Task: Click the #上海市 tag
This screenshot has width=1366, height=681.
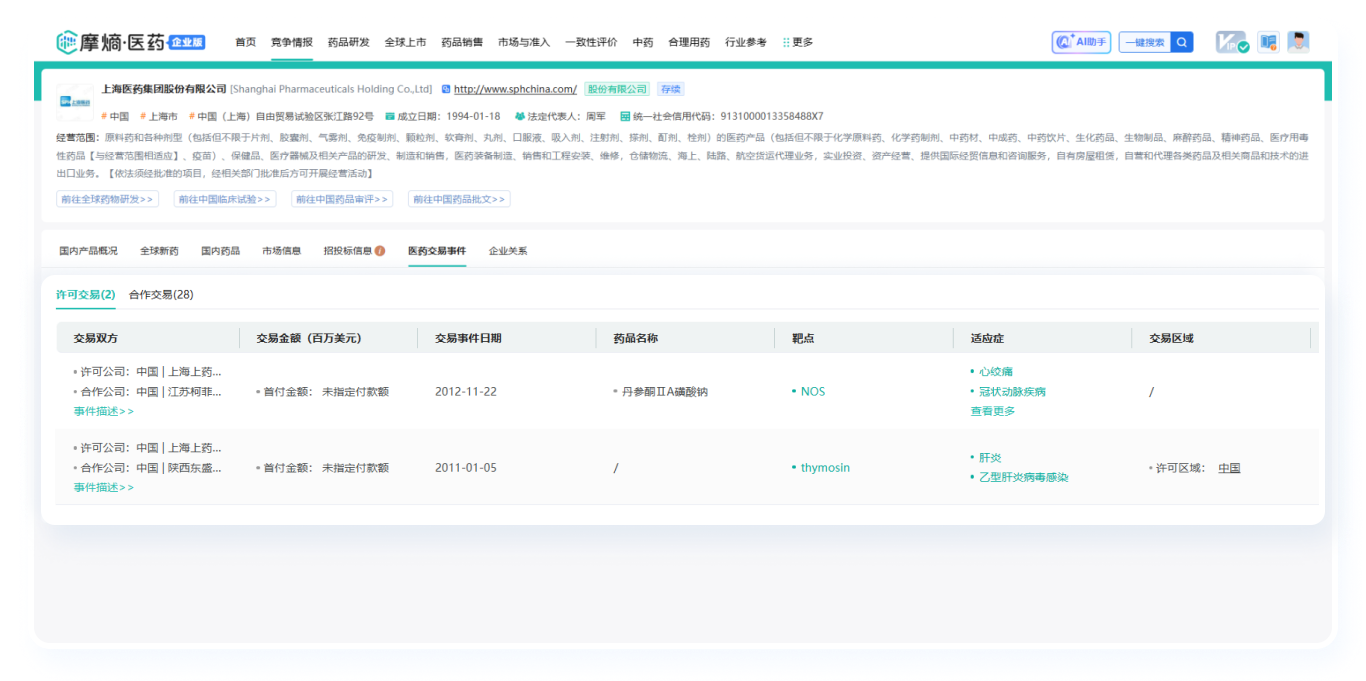Action: [159, 116]
